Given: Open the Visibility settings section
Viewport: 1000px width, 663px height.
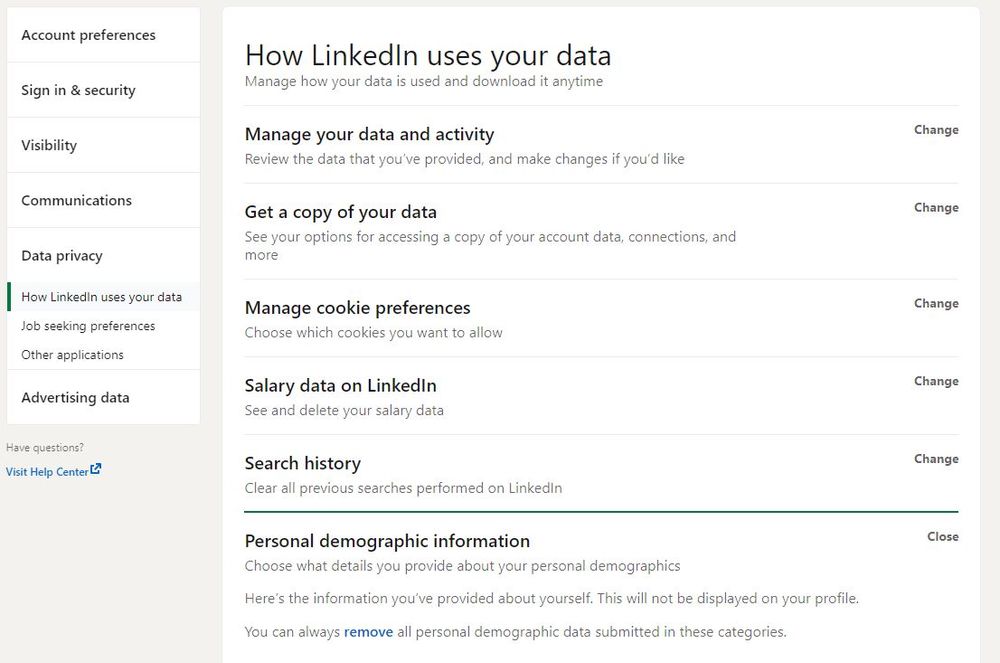Looking at the screenshot, I should point(49,144).
